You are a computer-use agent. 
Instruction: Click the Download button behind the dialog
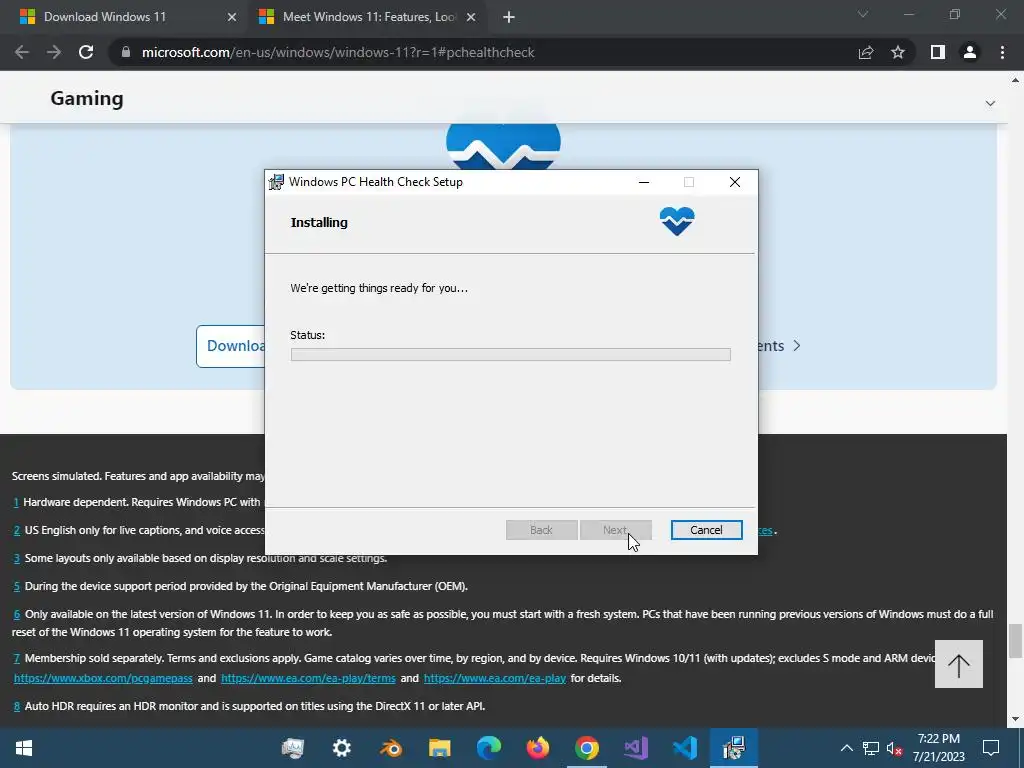[x=231, y=346]
